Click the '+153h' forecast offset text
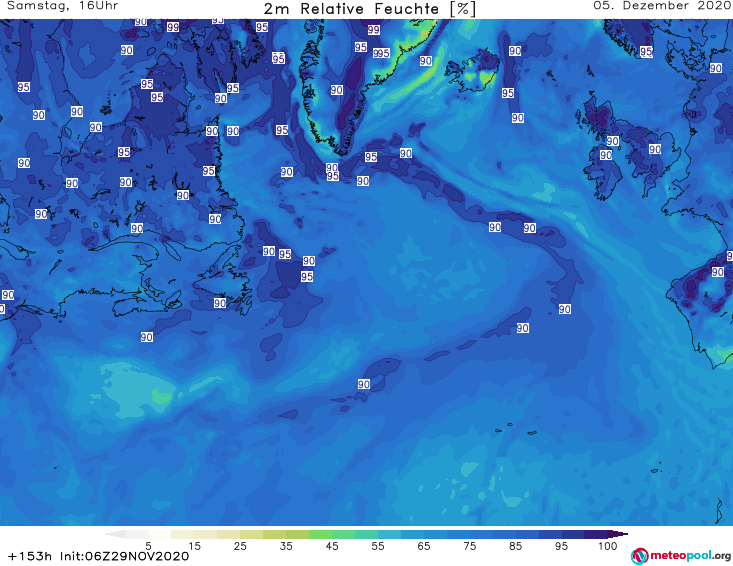The height and width of the screenshot is (566, 733). (29, 556)
